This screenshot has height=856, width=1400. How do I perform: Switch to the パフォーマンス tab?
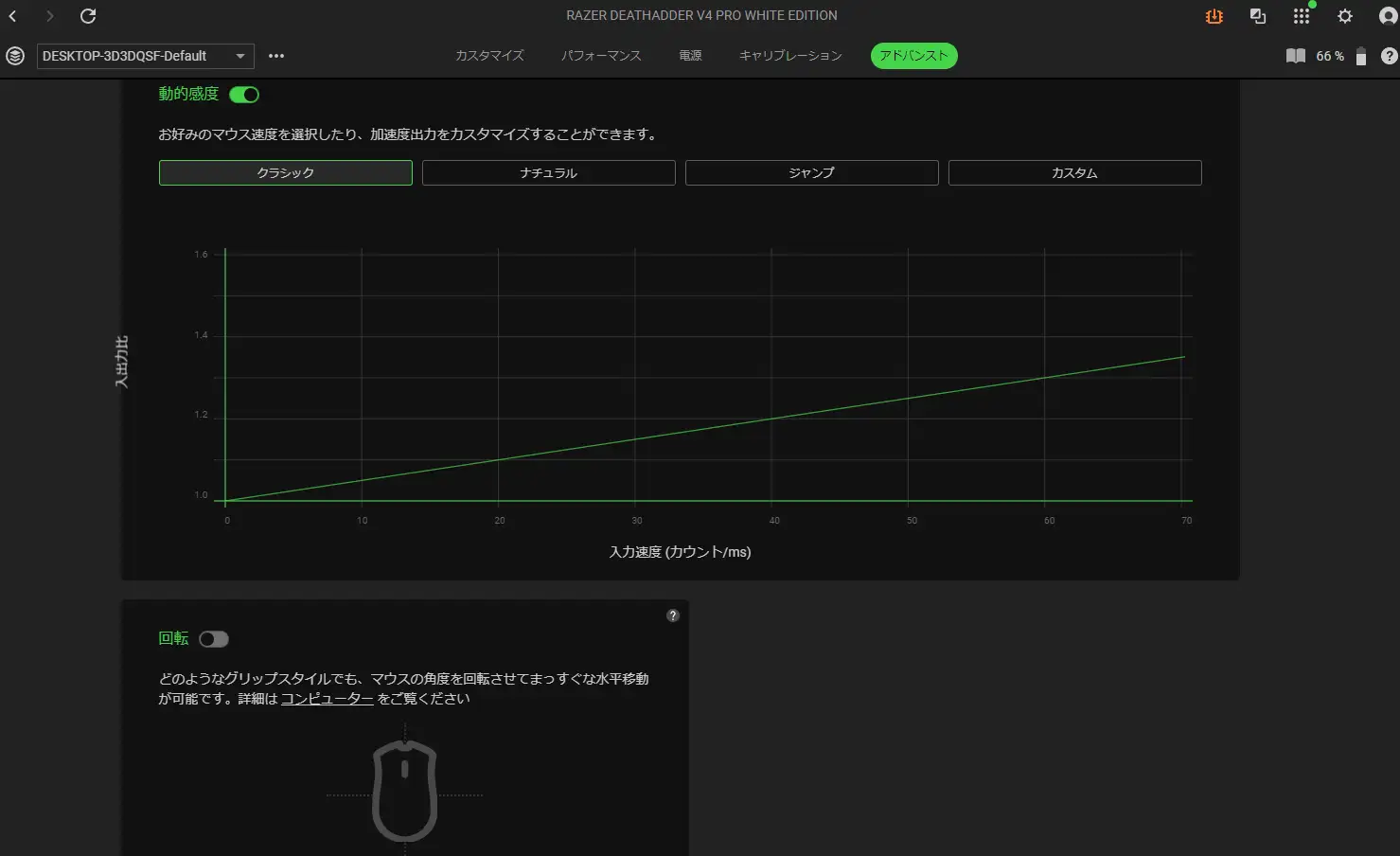pyautogui.click(x=601, y=56)
